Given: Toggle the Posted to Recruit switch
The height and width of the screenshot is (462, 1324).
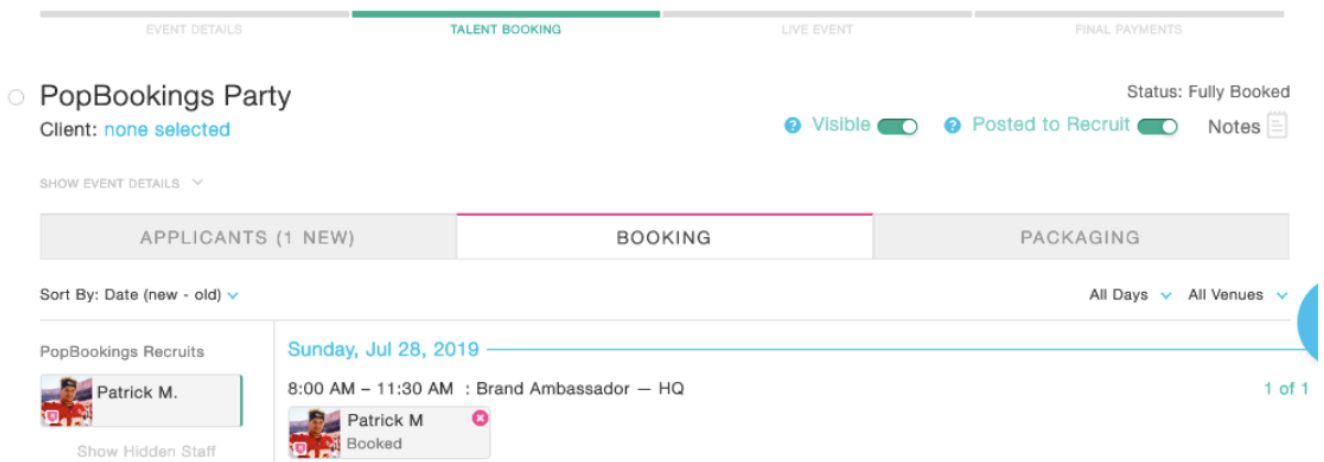Looking at the screenshot, I should click(x=1157, y=127).
